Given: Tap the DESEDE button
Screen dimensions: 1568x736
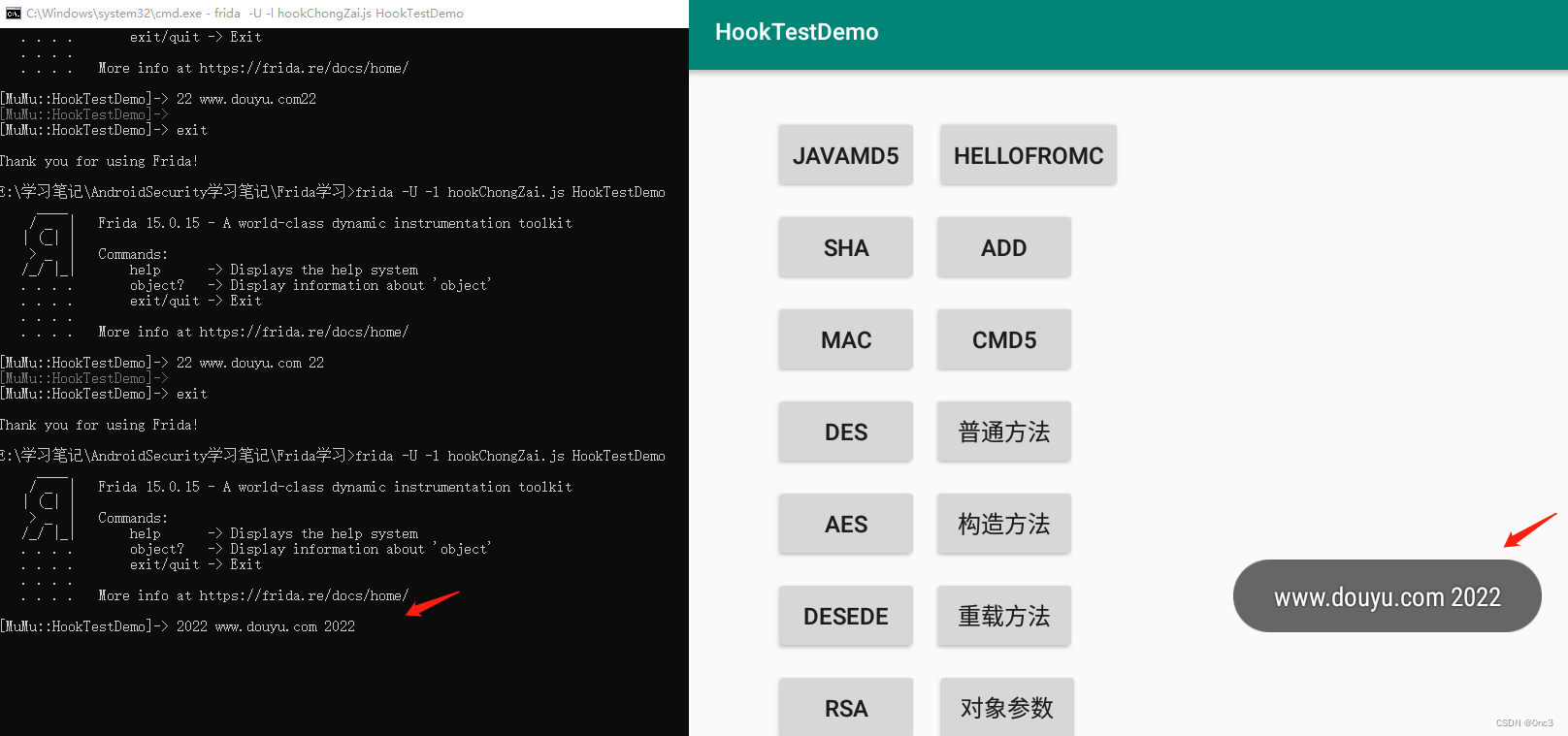Looking at the screenshot, I should click(x=845, y=616).
